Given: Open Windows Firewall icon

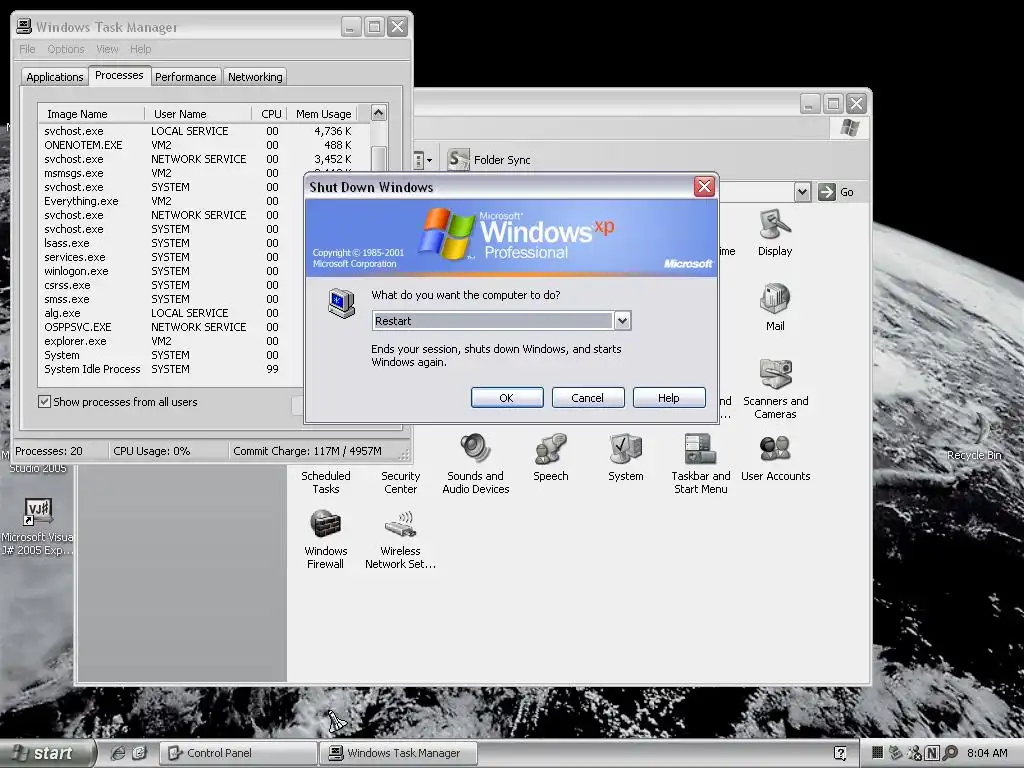Looking at the screenshot, I should (325, 539).
